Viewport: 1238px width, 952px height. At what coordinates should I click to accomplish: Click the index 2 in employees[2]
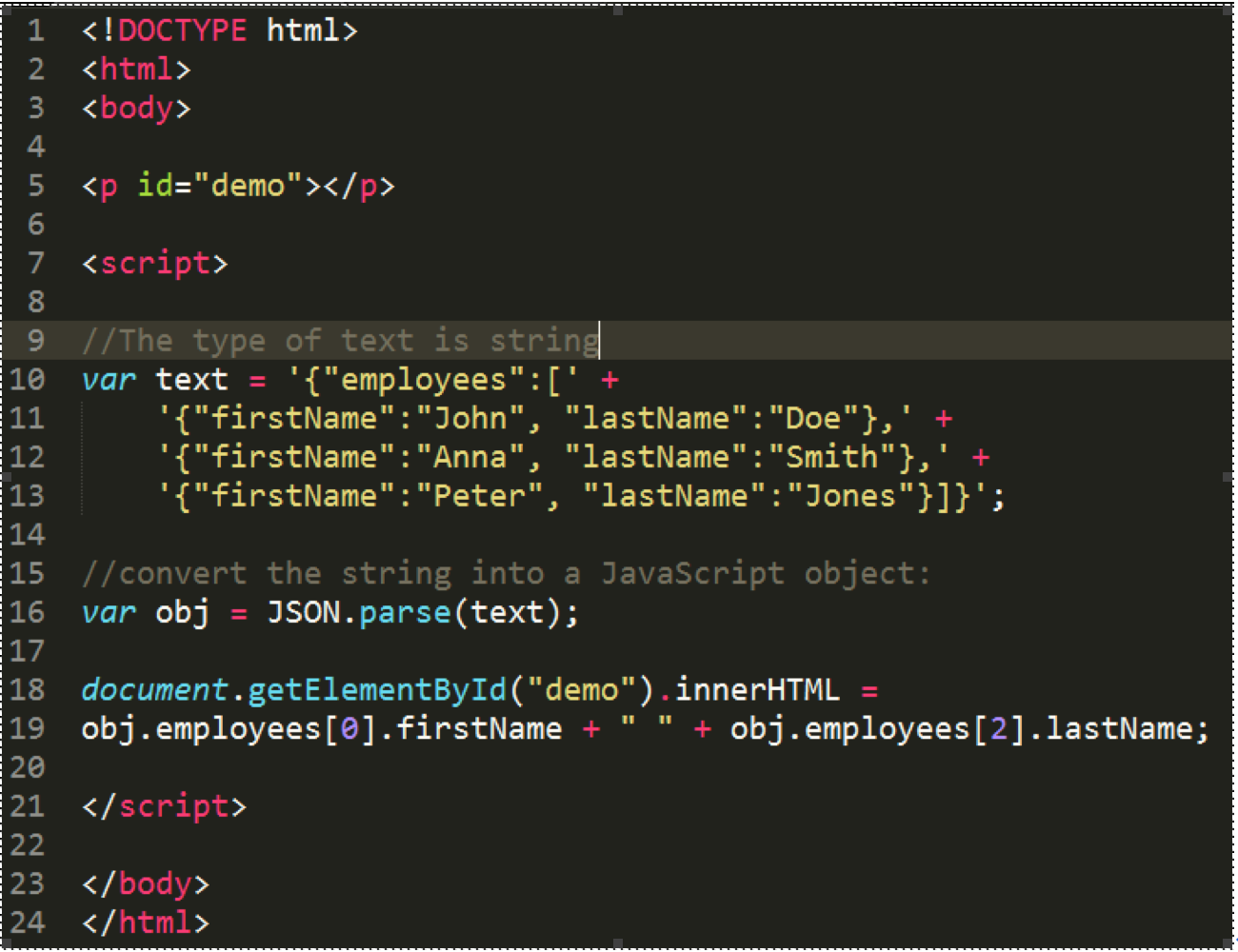point(998,729)
